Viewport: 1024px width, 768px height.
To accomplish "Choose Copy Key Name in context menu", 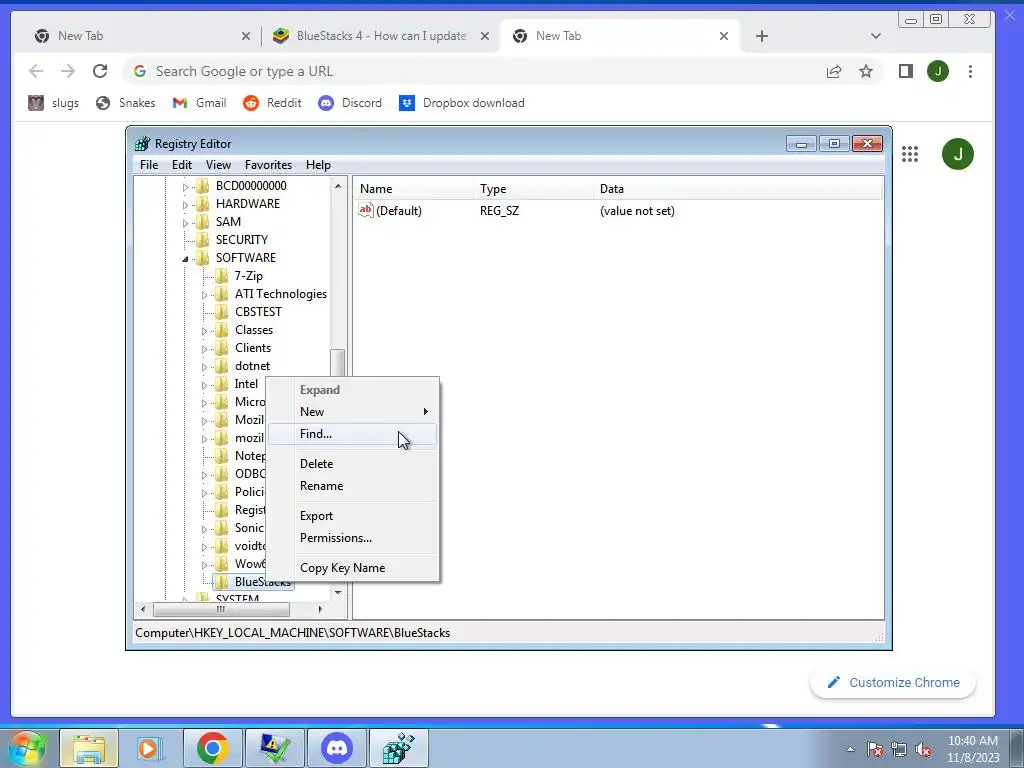I will click(353, 568).
